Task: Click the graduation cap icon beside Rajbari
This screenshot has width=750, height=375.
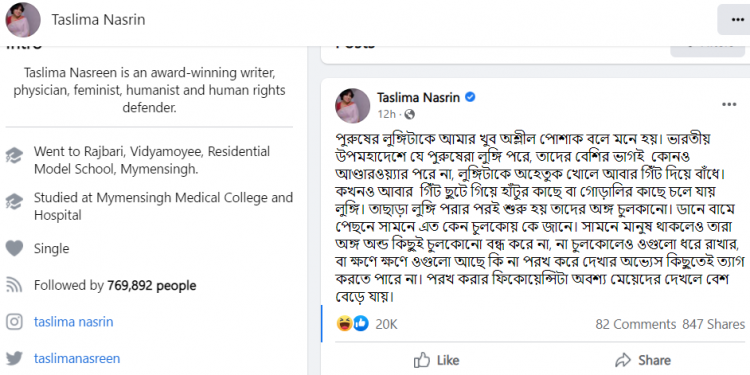Action: pos(14,154)
